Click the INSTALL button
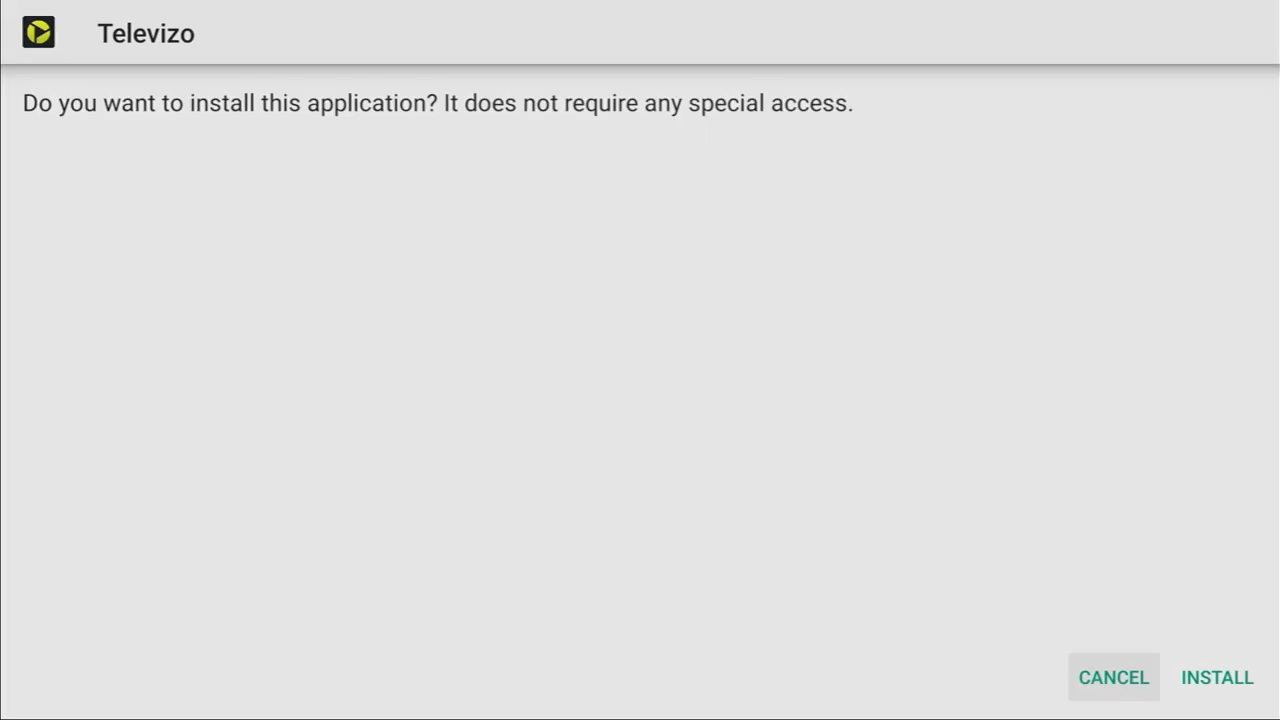Viewport: 1280px width, 720px height. pyautogui.click(x=1217, y=677)
